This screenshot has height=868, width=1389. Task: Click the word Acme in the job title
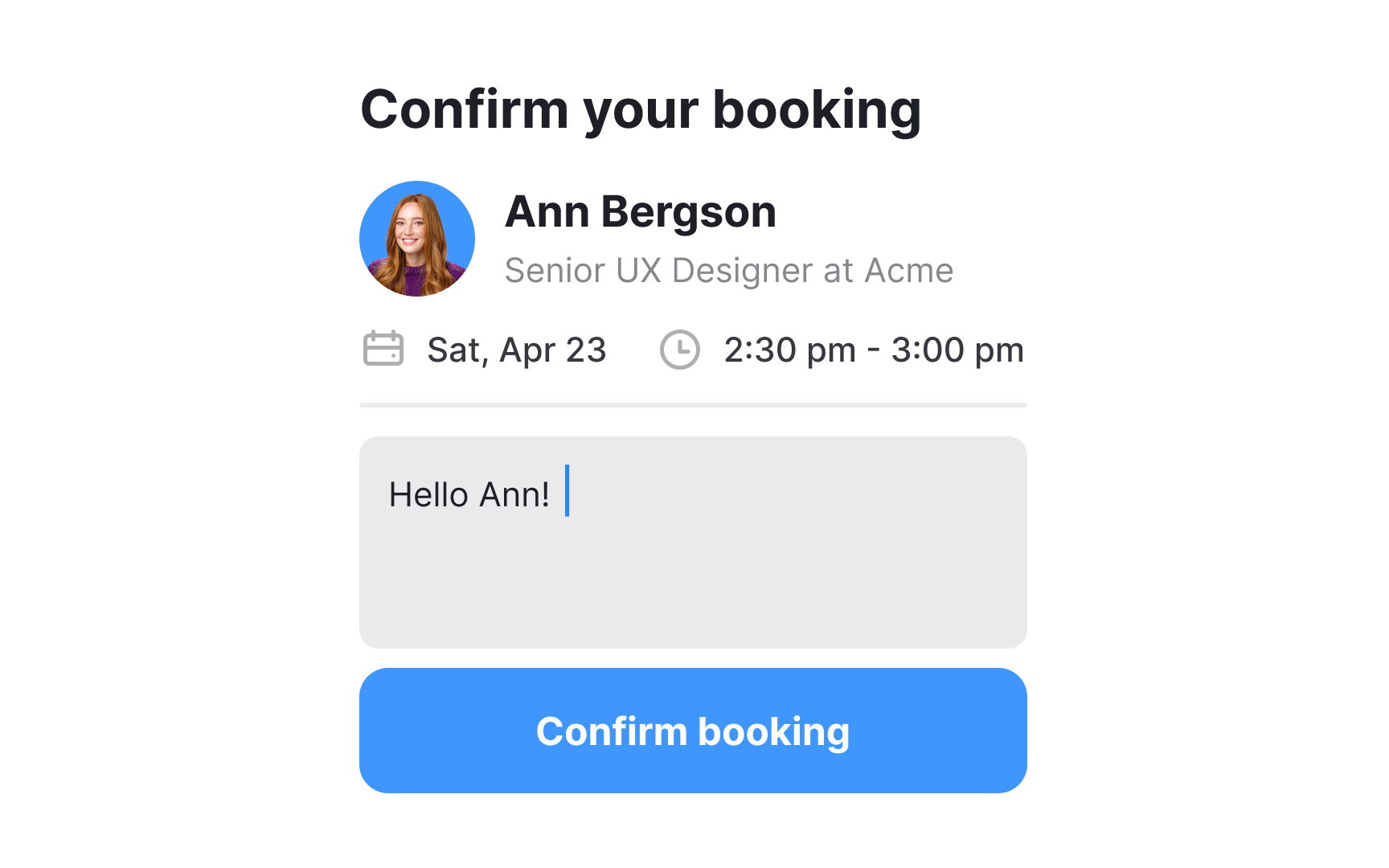(908, 271)
